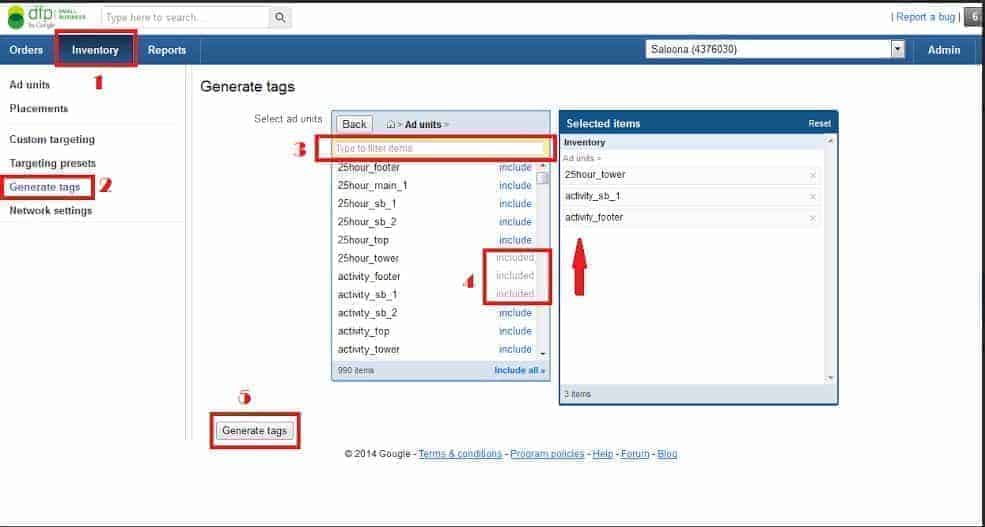This screenshot has height=527, width=985.
Task: Click the Back button
Action: [354, 124]
